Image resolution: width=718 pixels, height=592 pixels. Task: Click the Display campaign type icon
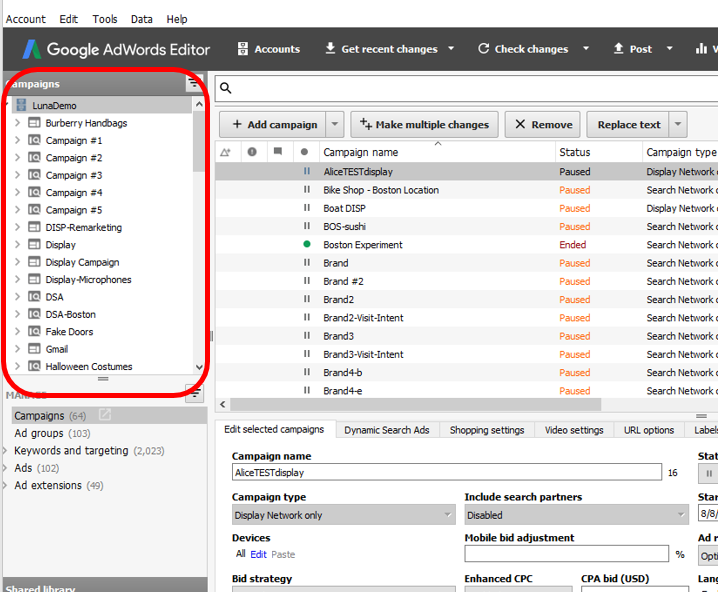(x=34, y=244)
